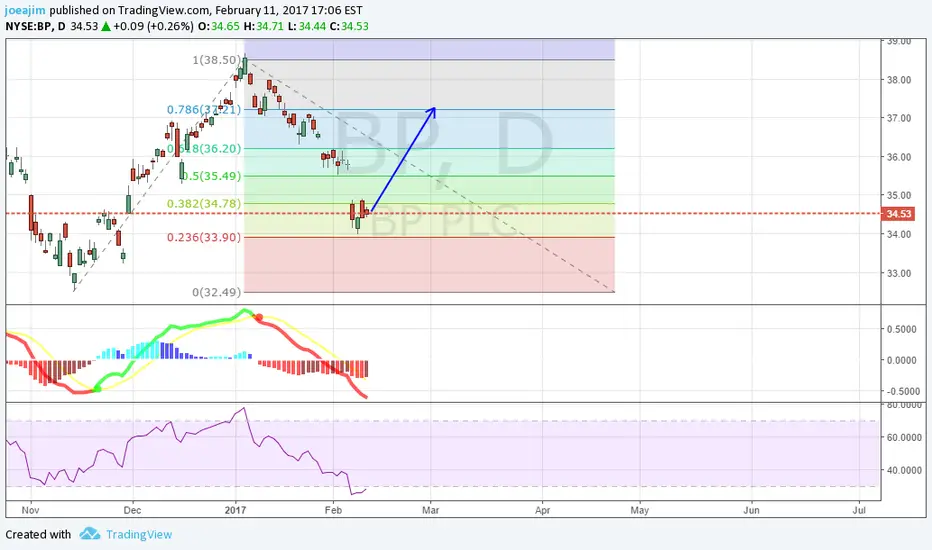Click the Nov date axis label

[x=30, y=510]
